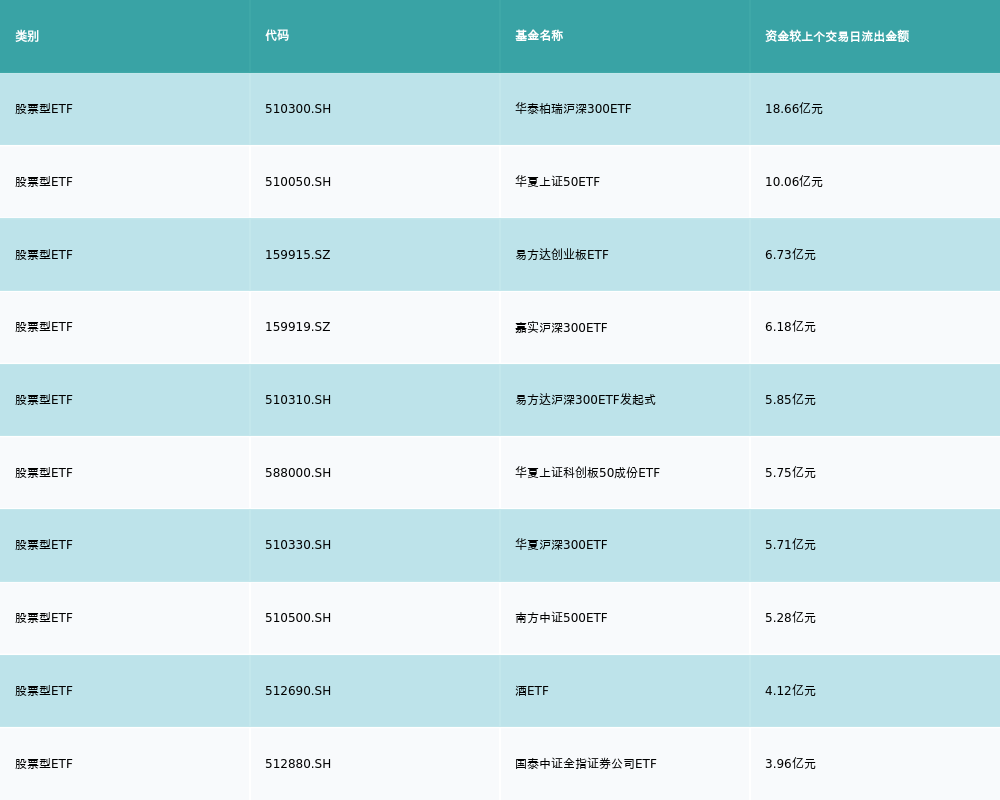Image resolution: width=1000 pixels, height=800 pixels.
Task: Click 华夏上证50ETF fund name
Action: click(x=557, y=182)
